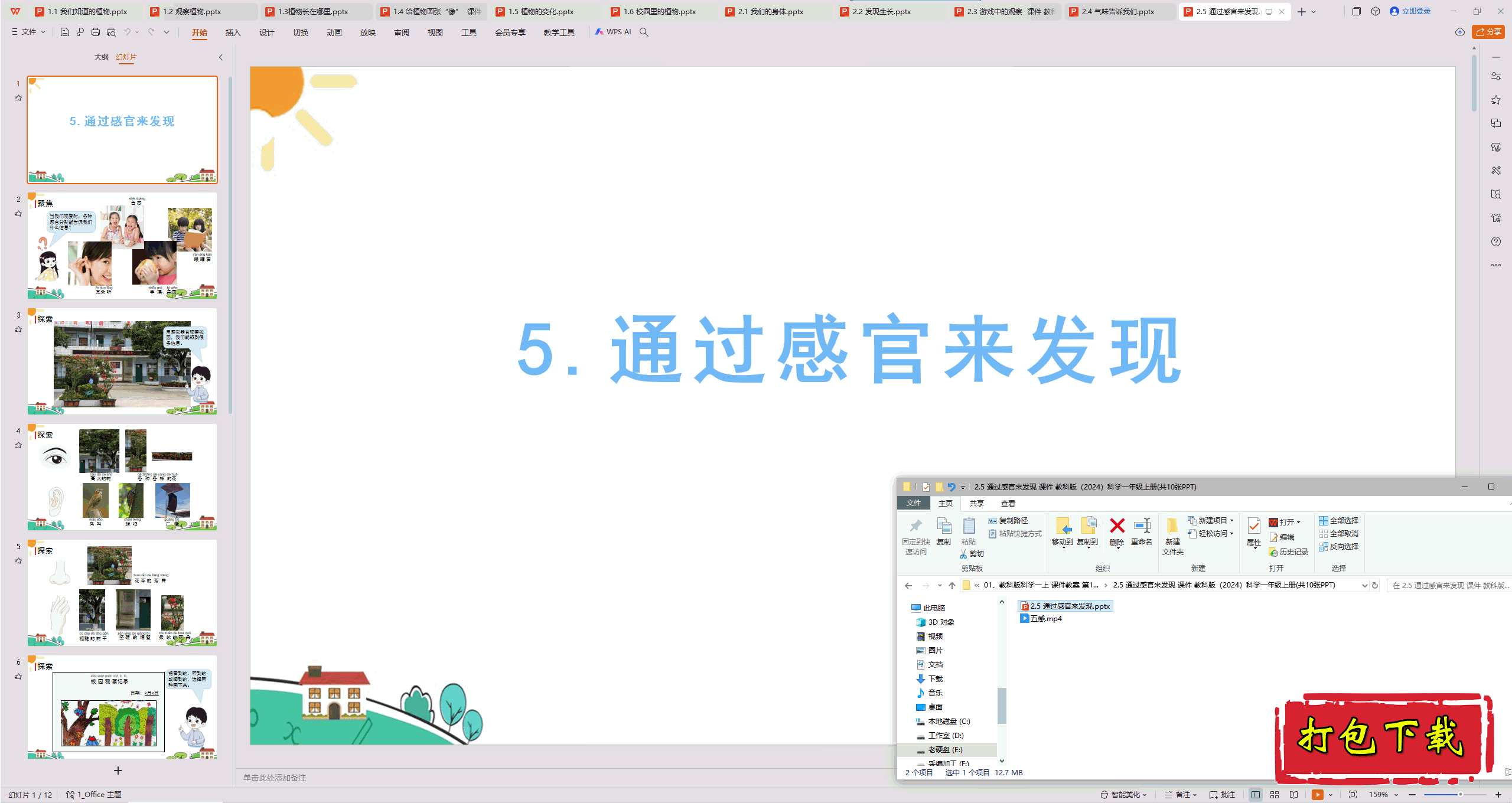Open WPS AI assistant
Viewport: 1512px width, 803px height.
613,32
